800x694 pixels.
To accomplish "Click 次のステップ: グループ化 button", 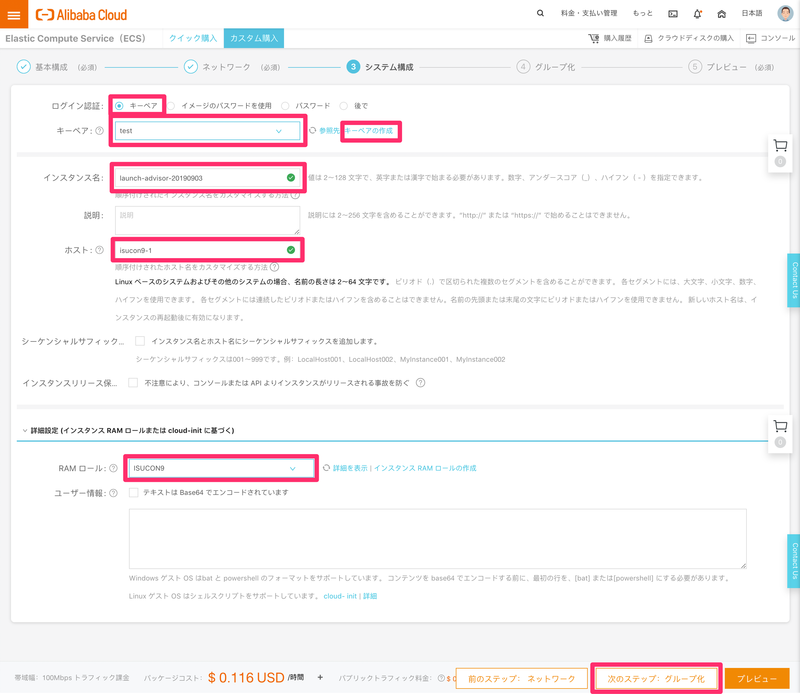I will (656, 679).
